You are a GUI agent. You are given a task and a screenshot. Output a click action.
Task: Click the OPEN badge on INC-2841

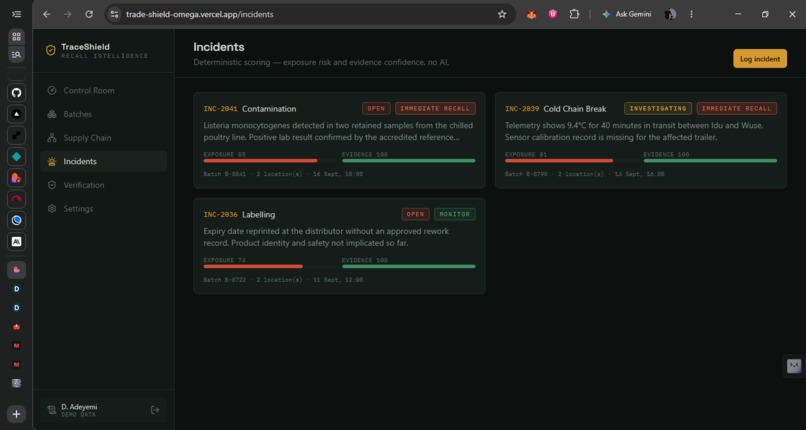tap(376, 108)
